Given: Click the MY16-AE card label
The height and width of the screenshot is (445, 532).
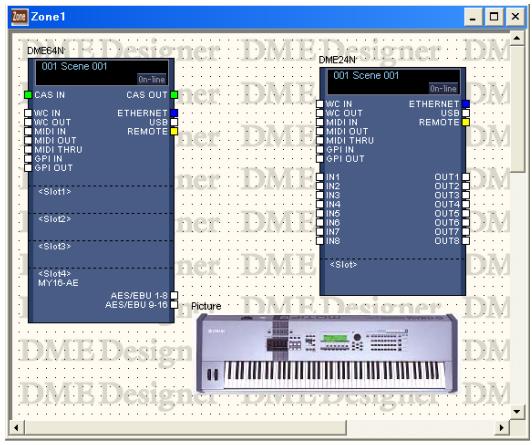Looking at the screenshot, I should click(58, 283).
